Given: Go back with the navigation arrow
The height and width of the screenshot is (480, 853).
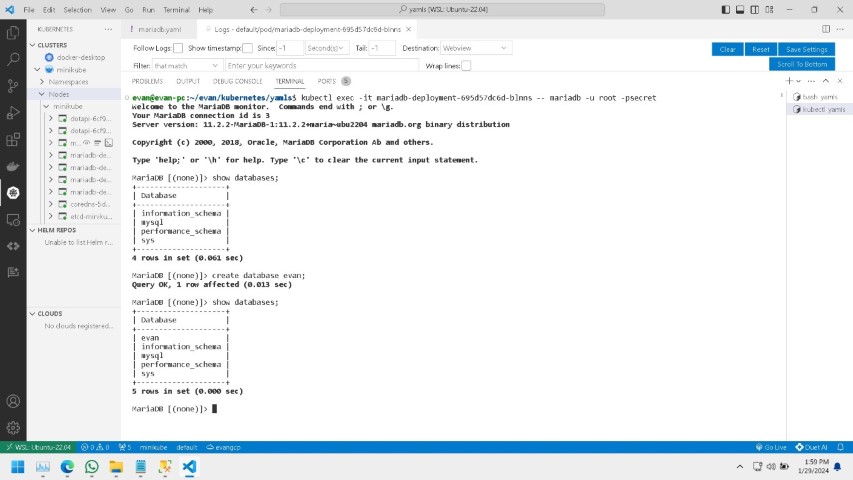Looking at the screenshot, I should (x=254, y=10).
